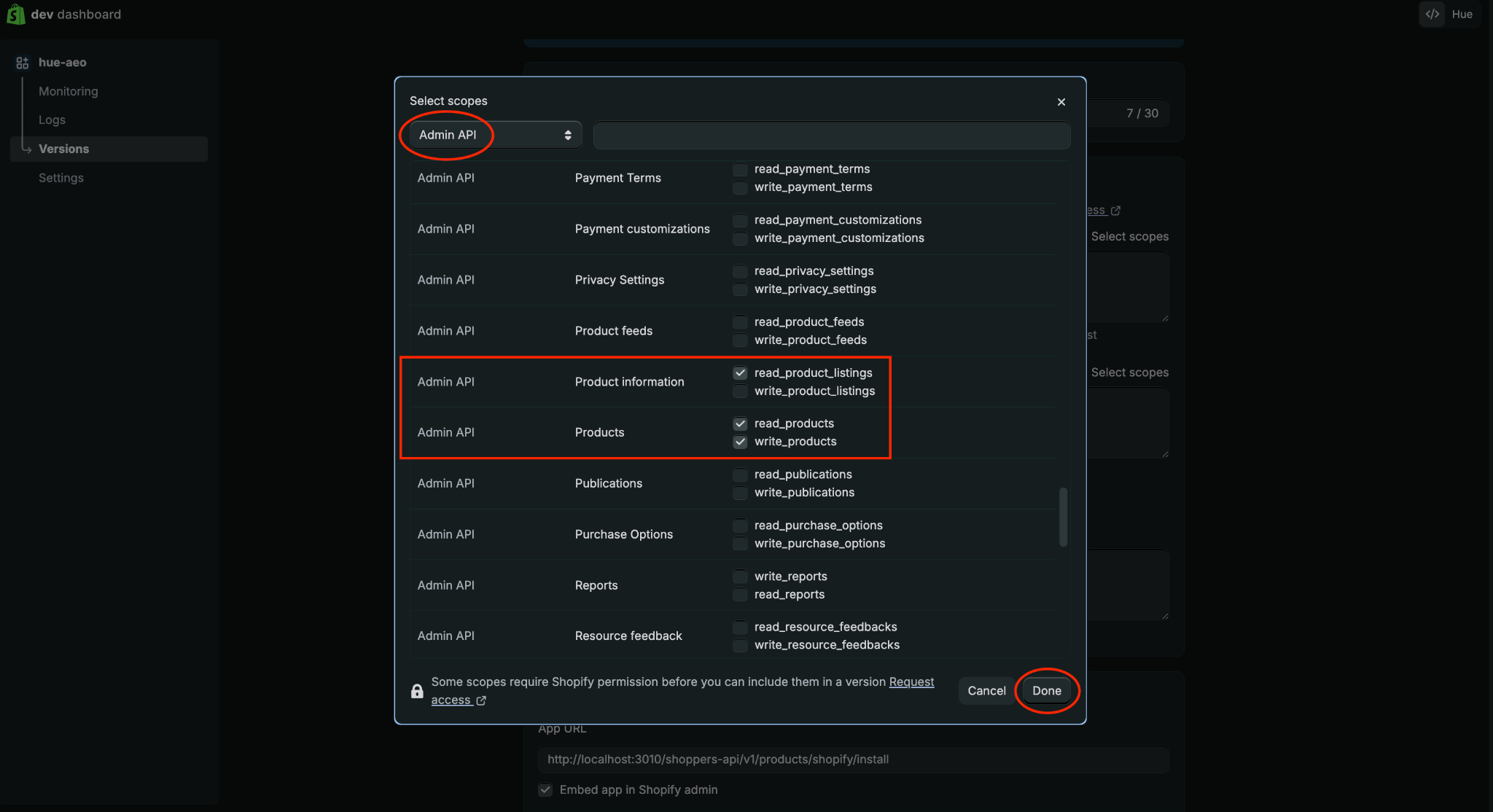Viewport: 1493px width, 812px height.
Task: Enable read_payment_terms scope
Action: [x=740, y=169]
